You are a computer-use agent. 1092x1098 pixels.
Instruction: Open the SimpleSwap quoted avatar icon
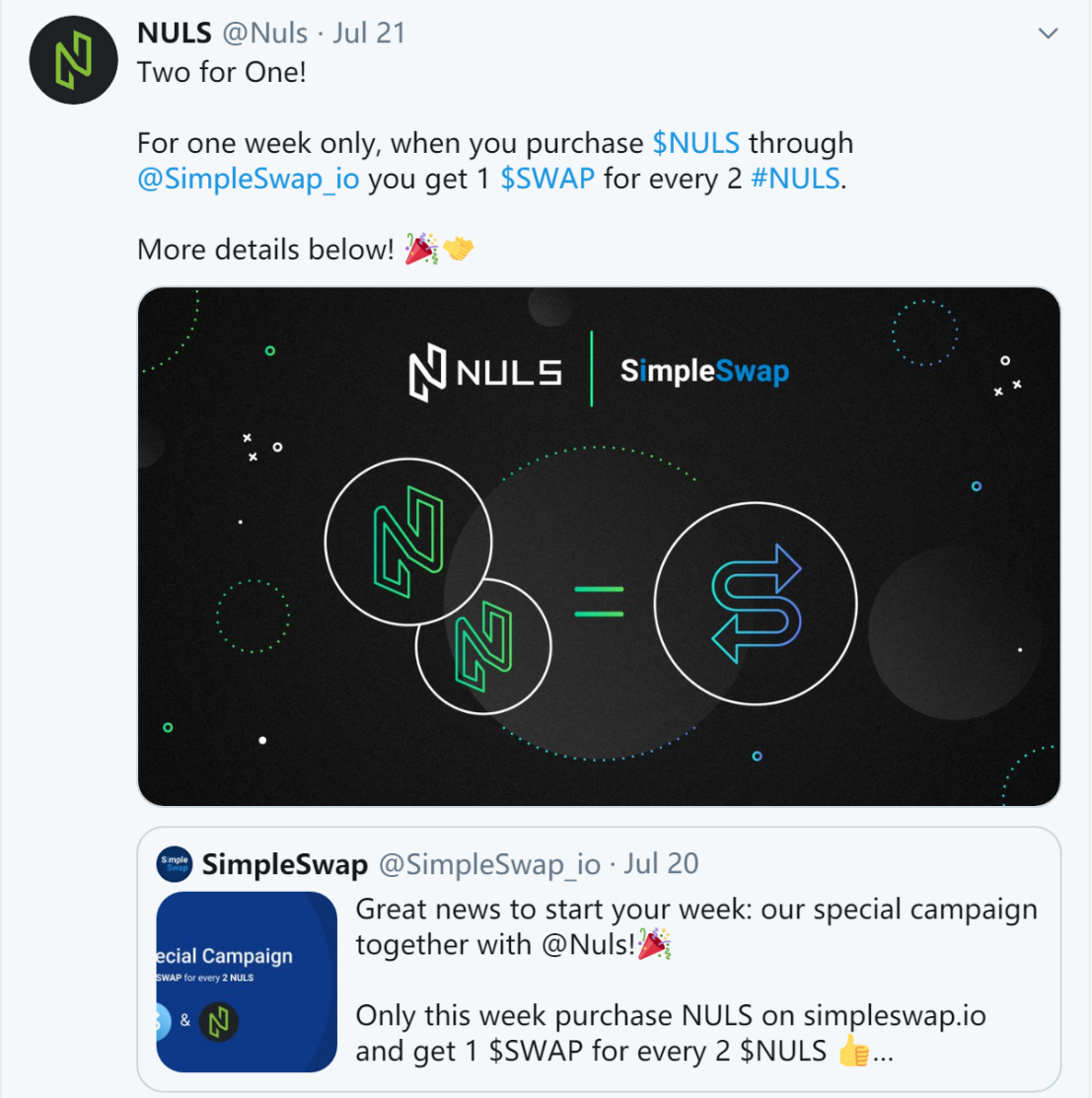(175, 863)
